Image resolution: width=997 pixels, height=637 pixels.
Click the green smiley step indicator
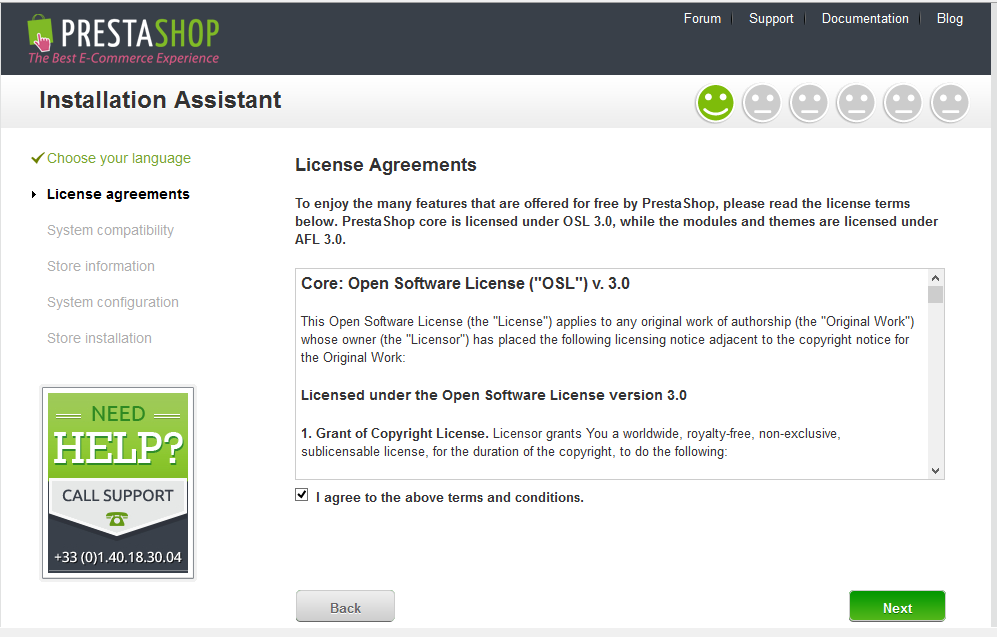[715, 103]
